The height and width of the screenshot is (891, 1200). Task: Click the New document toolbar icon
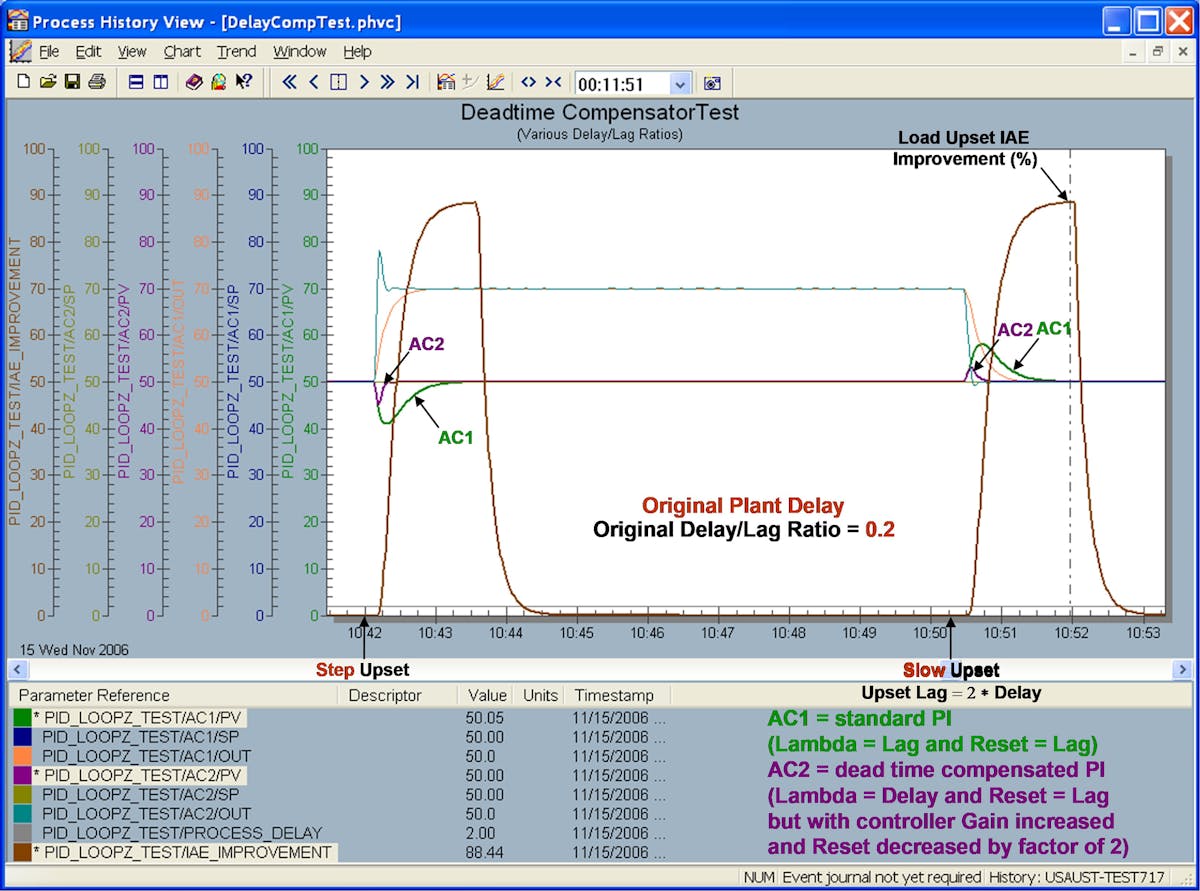[x=23, y=83]
